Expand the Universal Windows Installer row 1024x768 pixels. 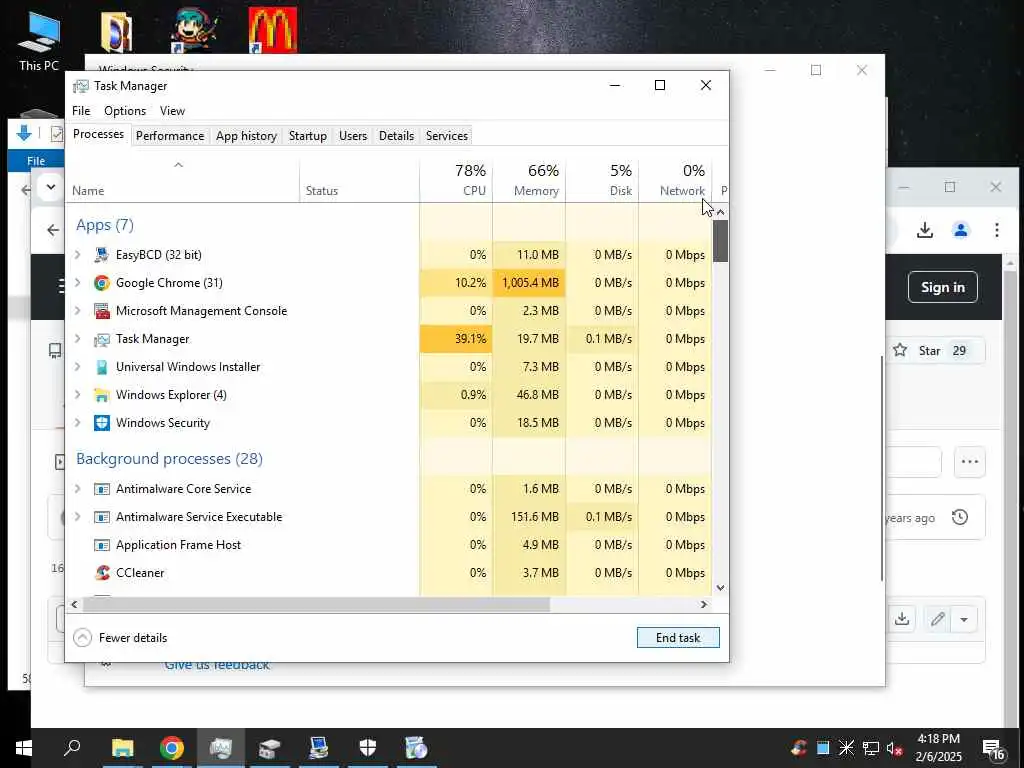point(78,367)
